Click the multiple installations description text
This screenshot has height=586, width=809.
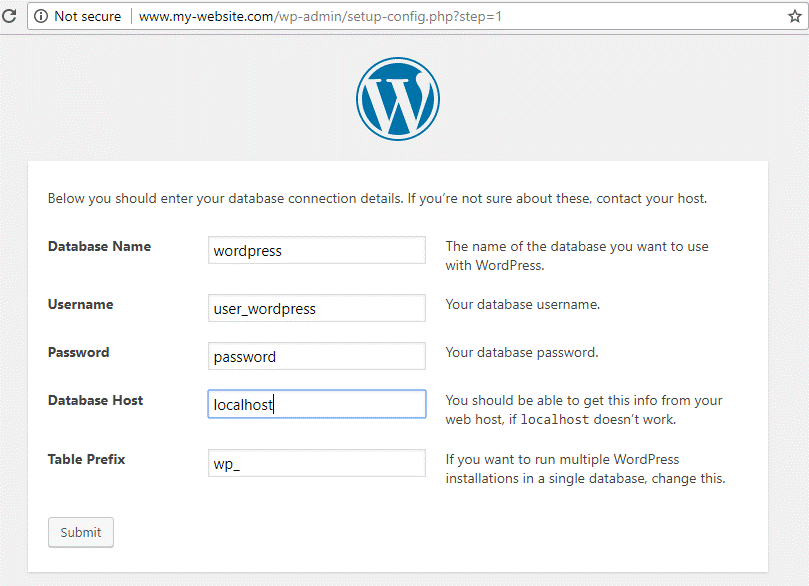(584, 469)
